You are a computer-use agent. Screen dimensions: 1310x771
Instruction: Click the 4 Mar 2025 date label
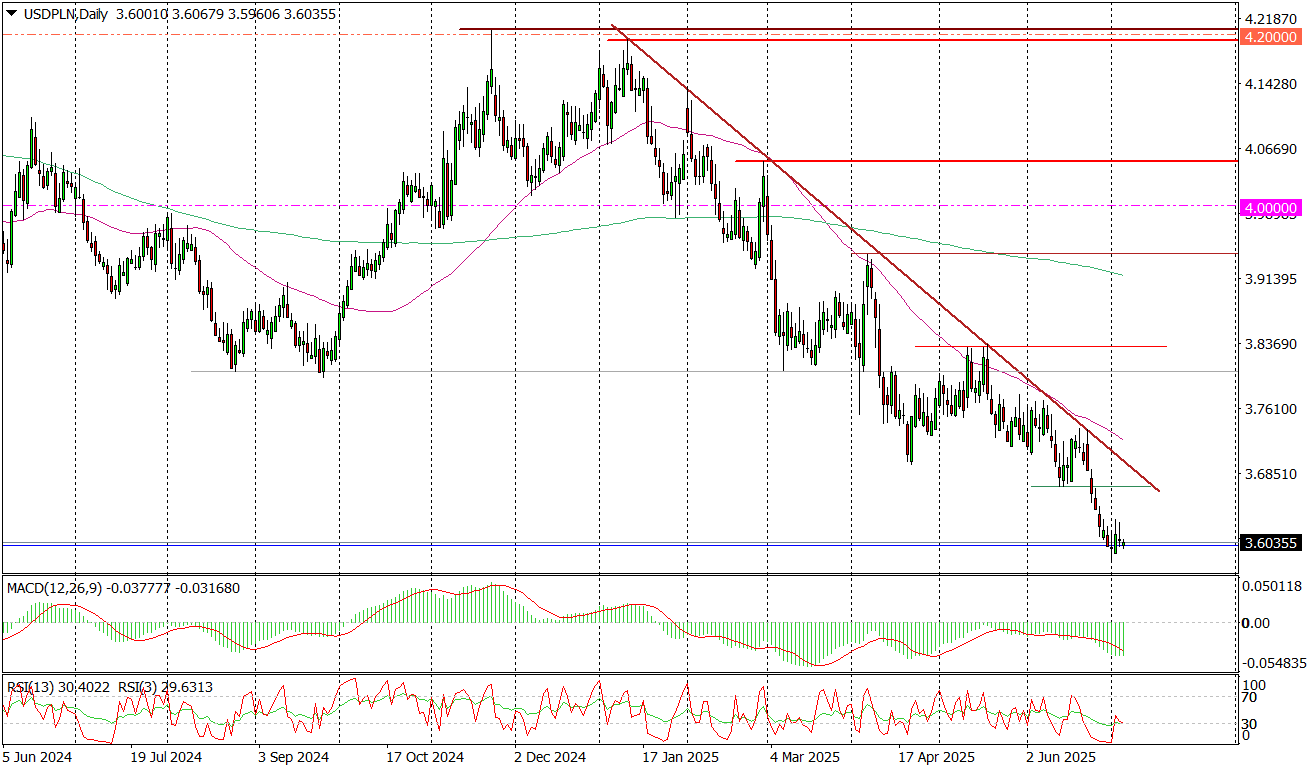pos(805,759)
